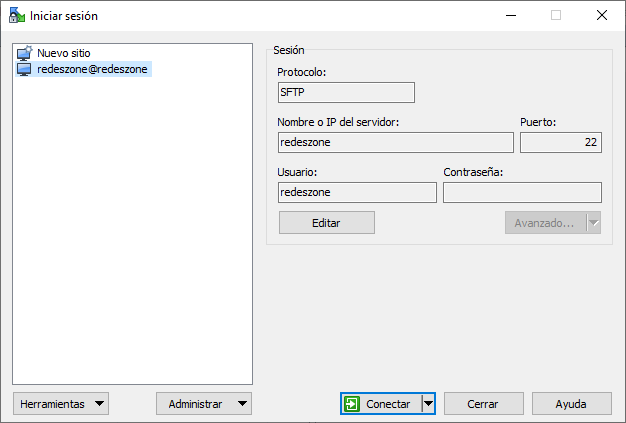Click the Usuario: label

[297, 172]
